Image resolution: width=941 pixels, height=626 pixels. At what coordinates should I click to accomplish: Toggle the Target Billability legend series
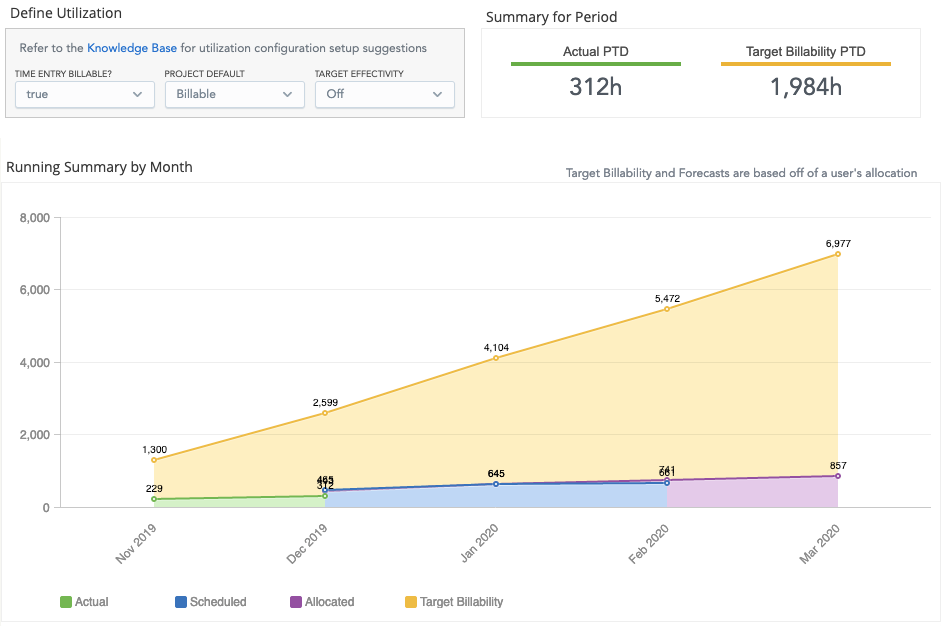(x=454, y=601)
